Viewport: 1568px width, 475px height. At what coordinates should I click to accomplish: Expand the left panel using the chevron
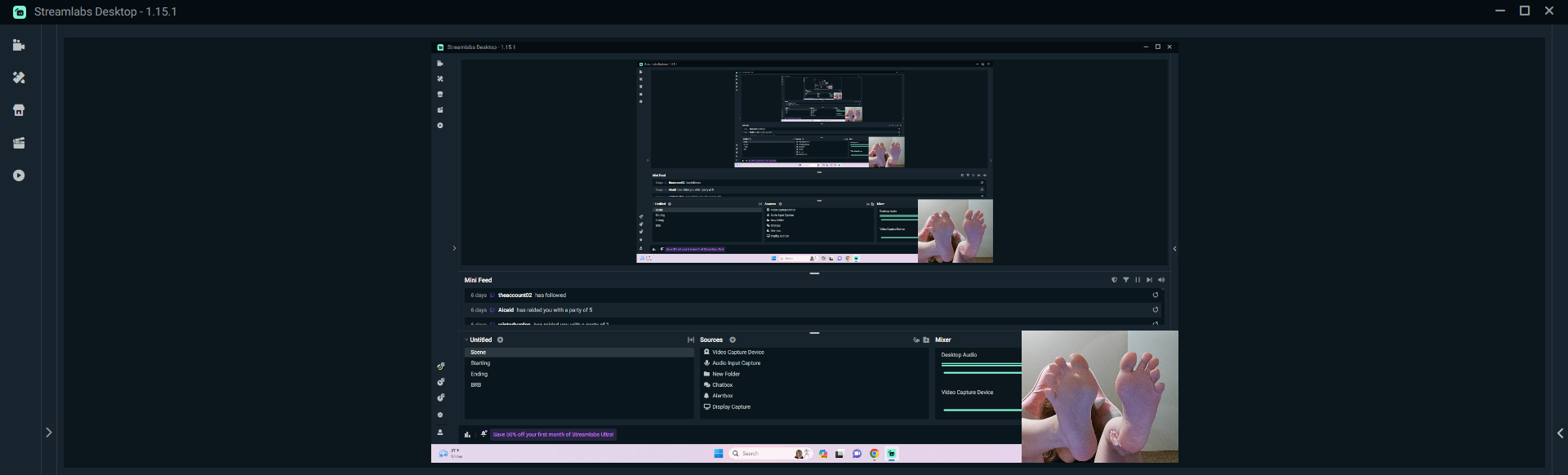coord(49,433)
